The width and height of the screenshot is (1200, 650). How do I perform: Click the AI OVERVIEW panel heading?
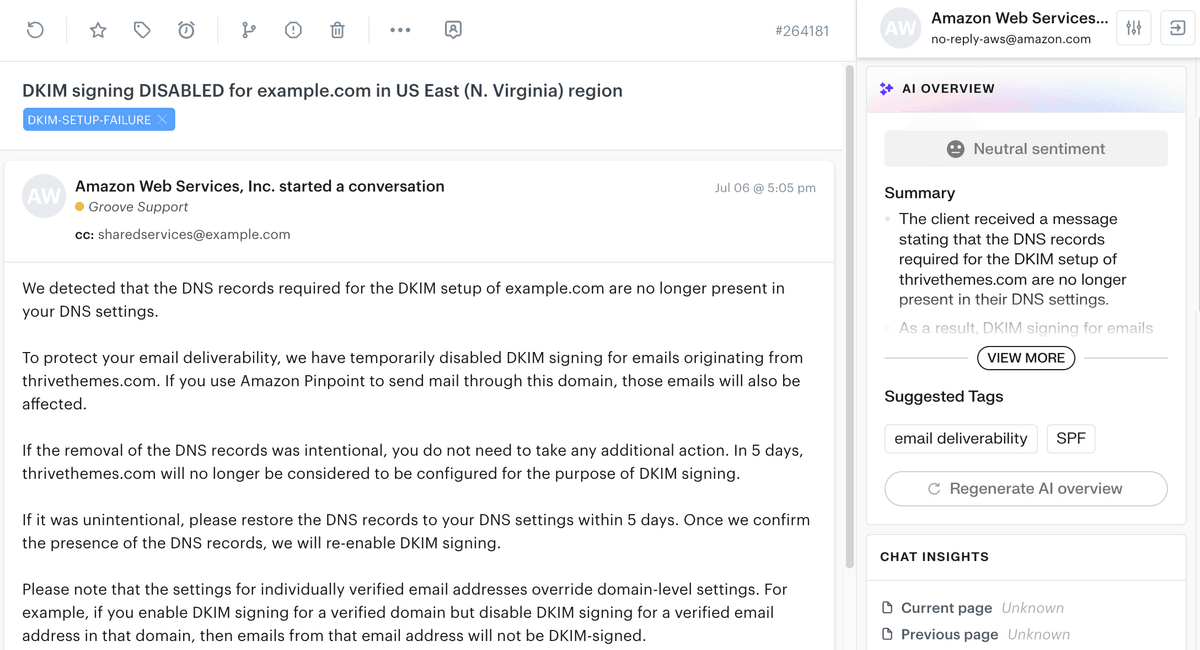click(x=948, y=88)
